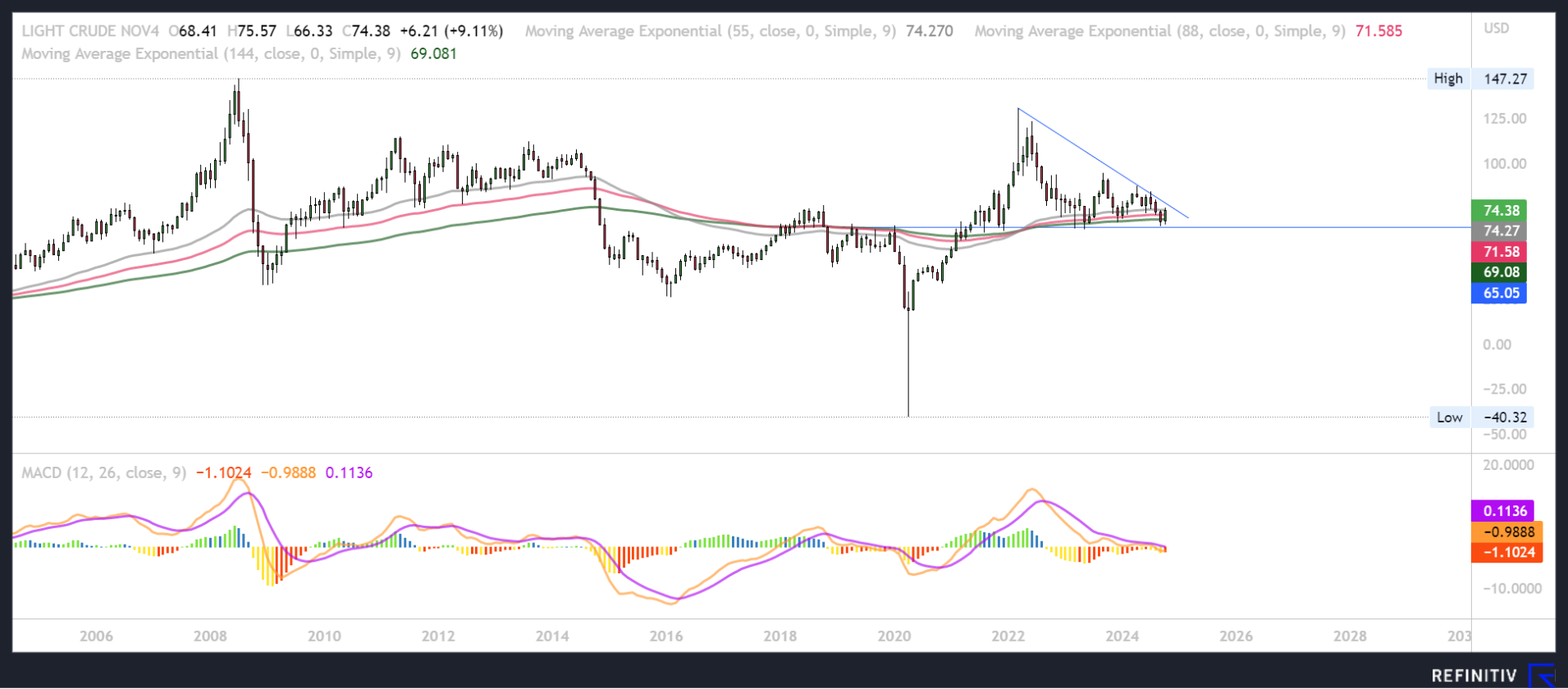1568x689 pixels.
Task: Click the red -1.1024 MACD value tag
Action: coord(1507,552)
